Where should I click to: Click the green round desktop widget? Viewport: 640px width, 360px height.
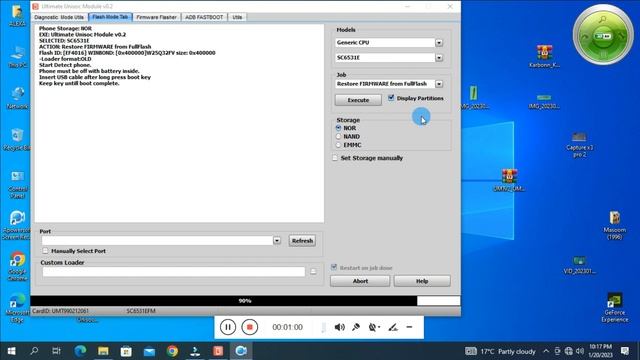603,35
